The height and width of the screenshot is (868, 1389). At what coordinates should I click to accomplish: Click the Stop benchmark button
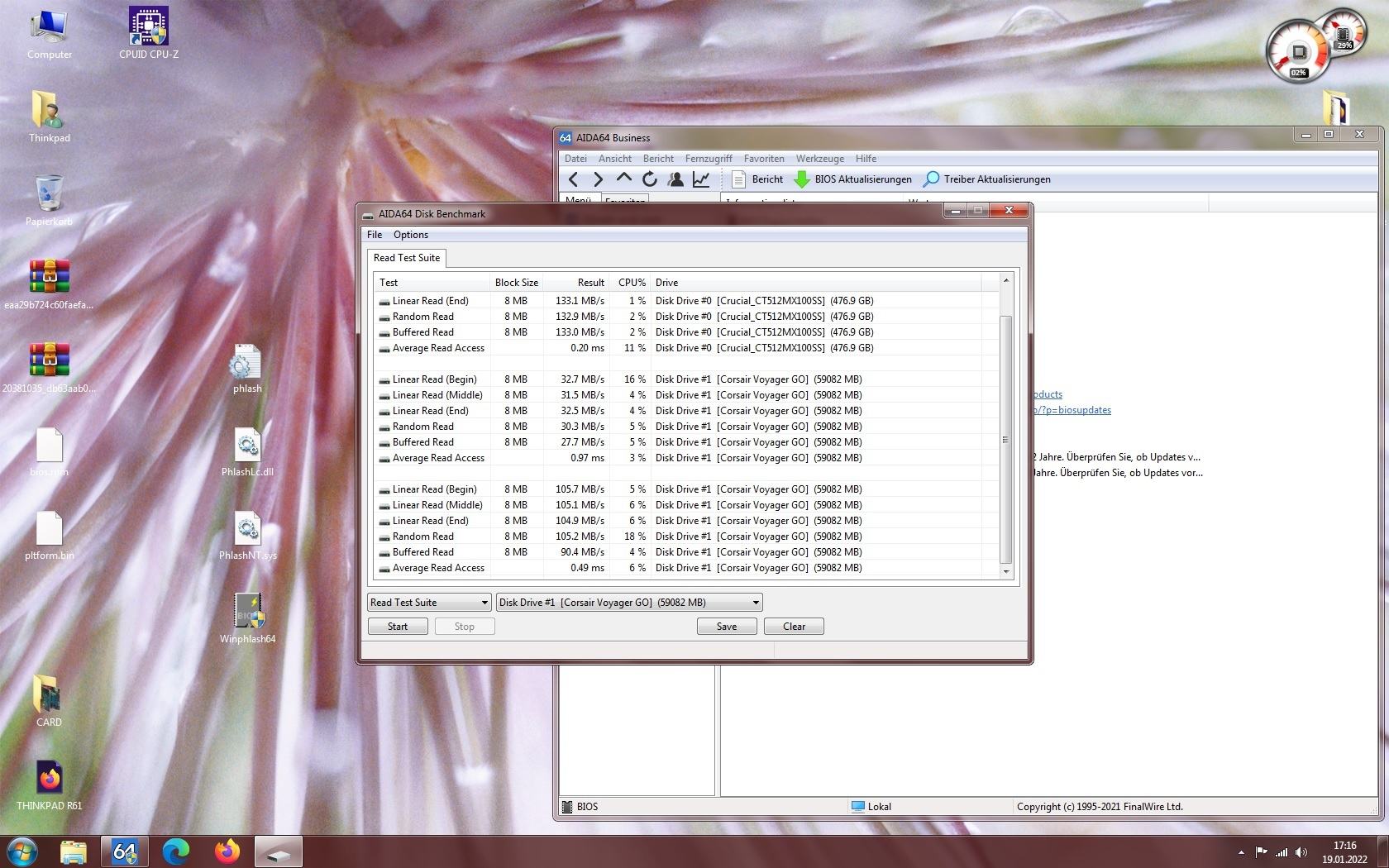(465, 627)
